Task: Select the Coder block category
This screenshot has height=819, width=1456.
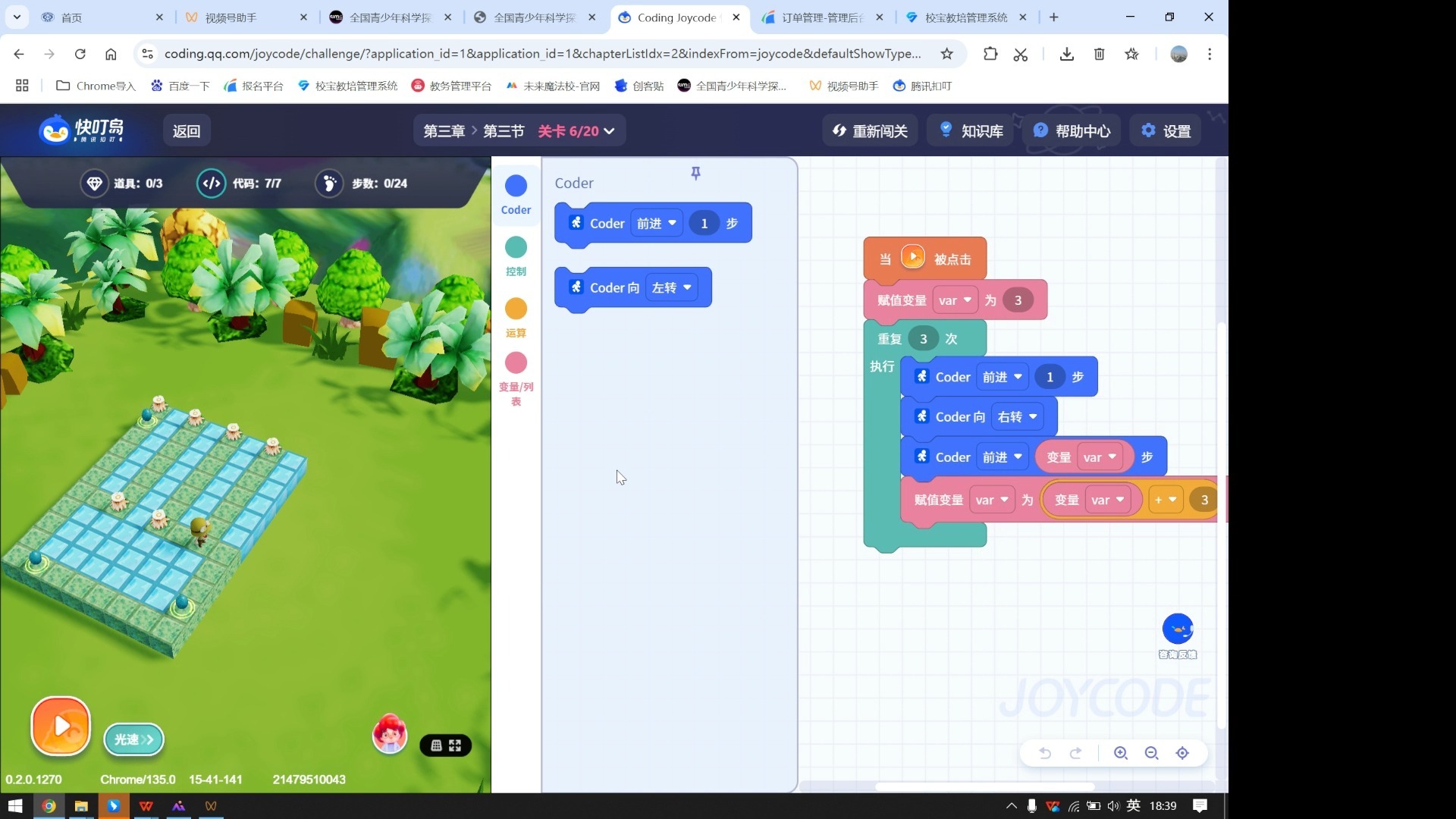Action: point(516,196)
